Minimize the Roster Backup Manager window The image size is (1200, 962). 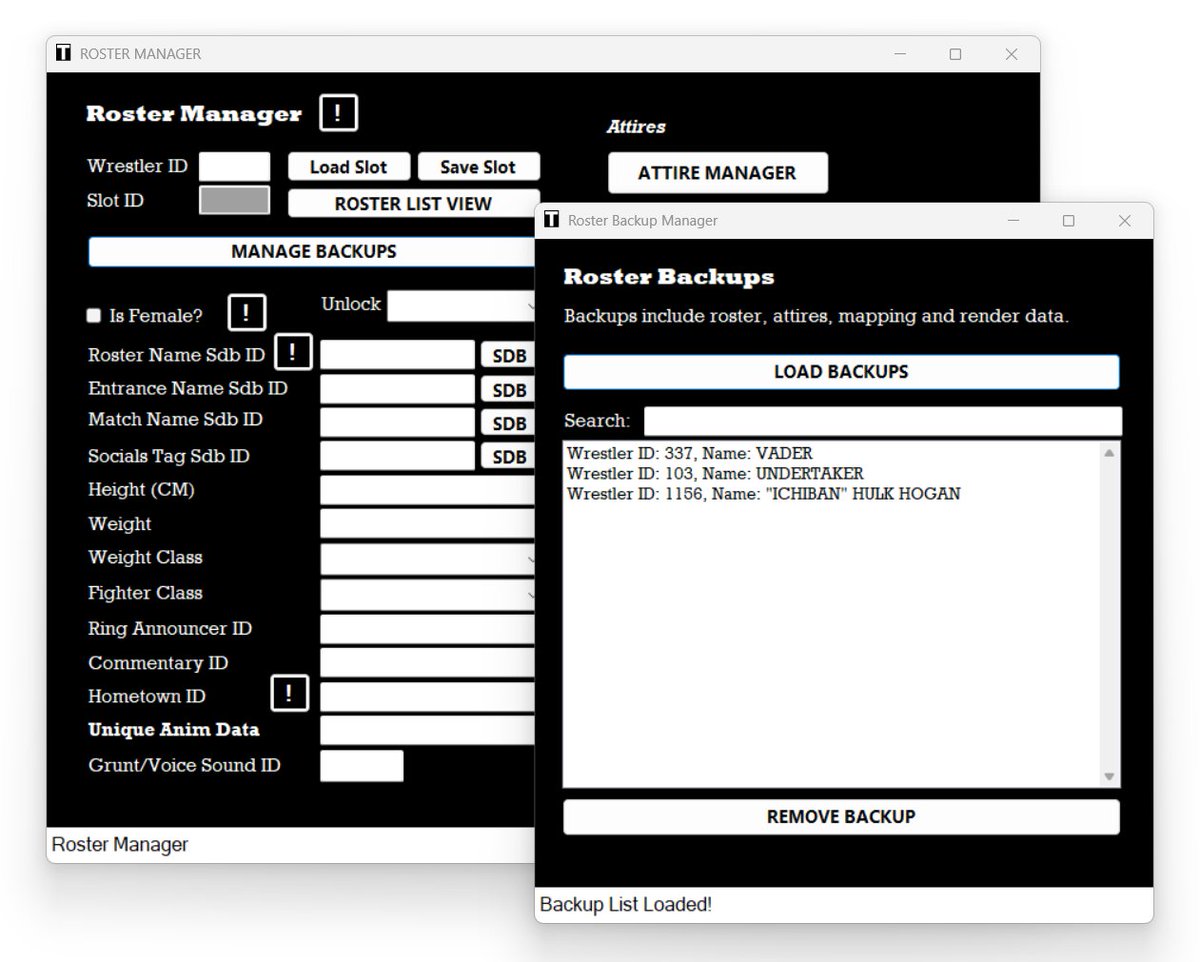1012,220
